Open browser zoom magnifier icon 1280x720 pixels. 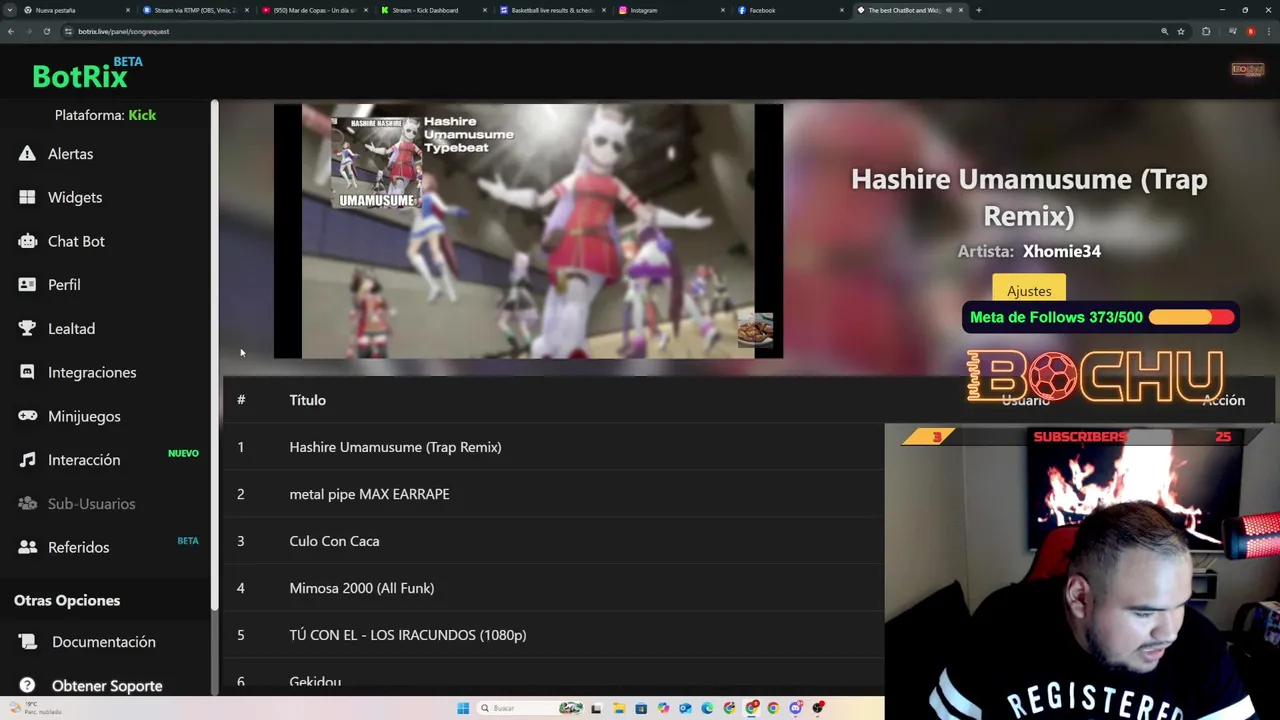point(1164,31)
